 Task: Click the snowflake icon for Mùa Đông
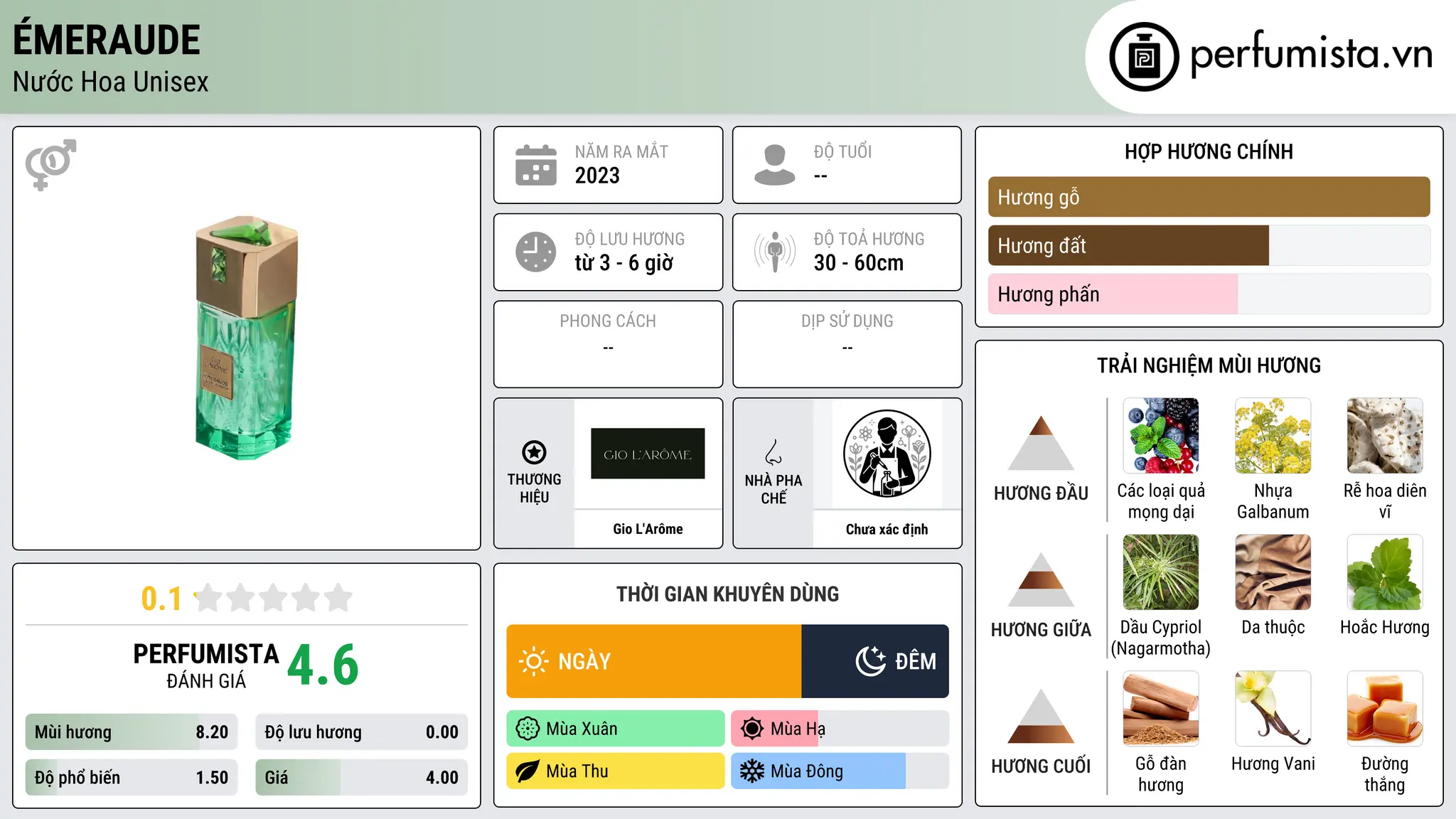(752, 771)
